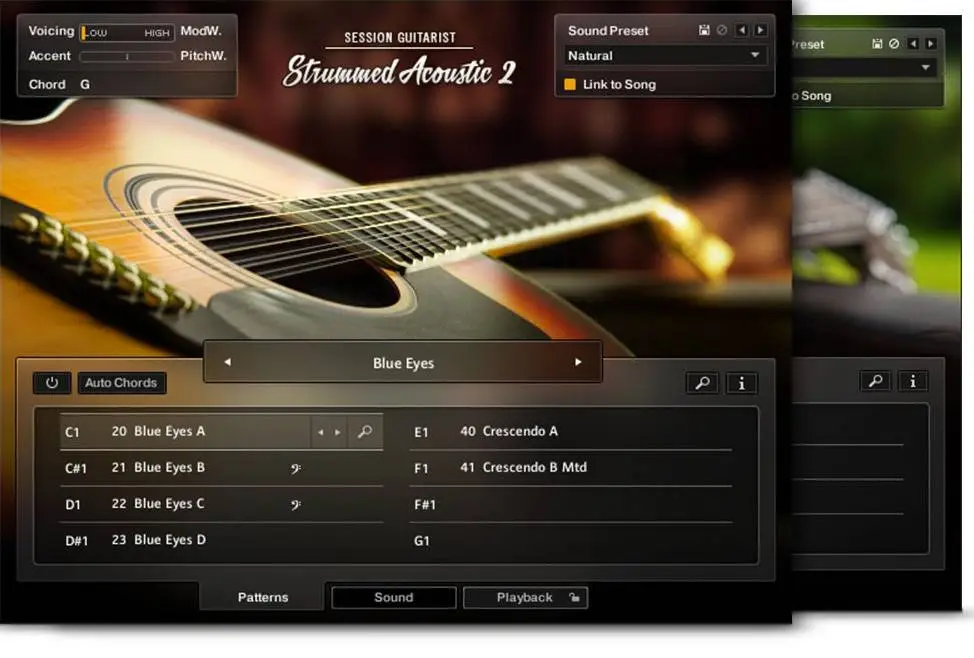Open magnifier browser in background window

(876, 381)
